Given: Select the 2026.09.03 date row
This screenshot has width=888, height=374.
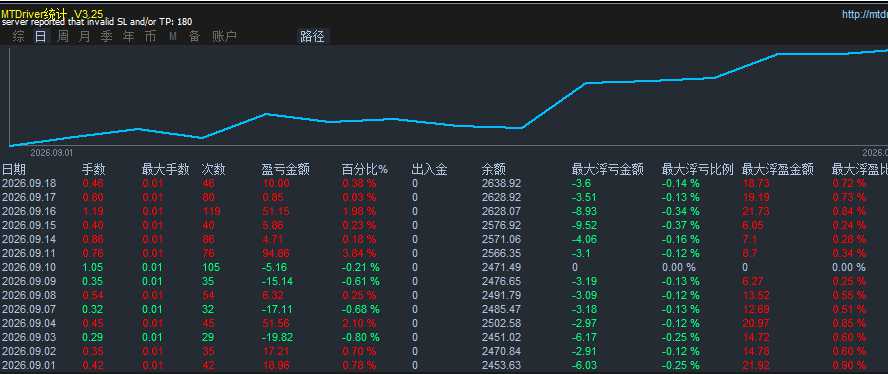Looking at the screenshot, I should click(29, 337).
